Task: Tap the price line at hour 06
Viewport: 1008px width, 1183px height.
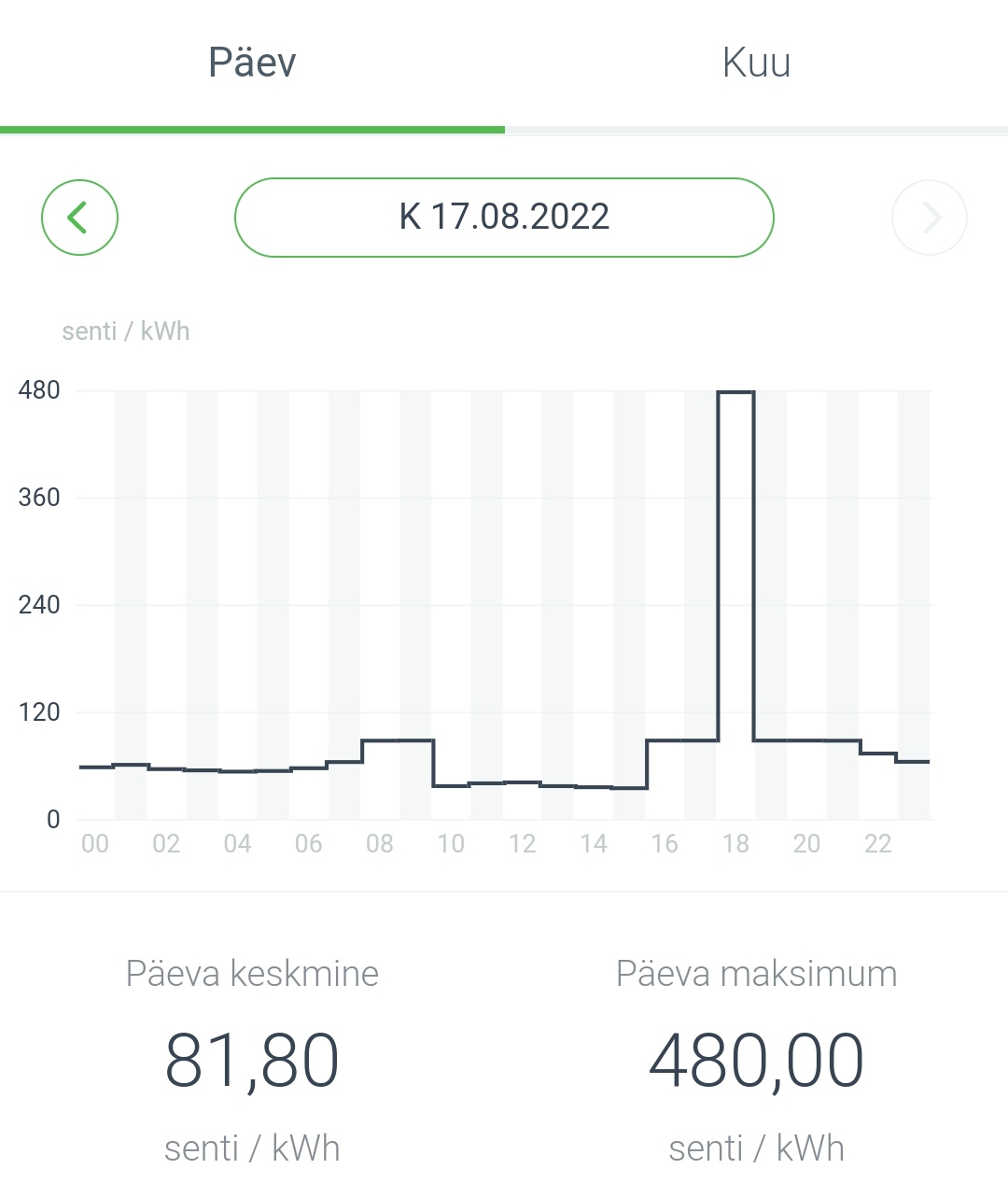Action: (x=308, y=768)
